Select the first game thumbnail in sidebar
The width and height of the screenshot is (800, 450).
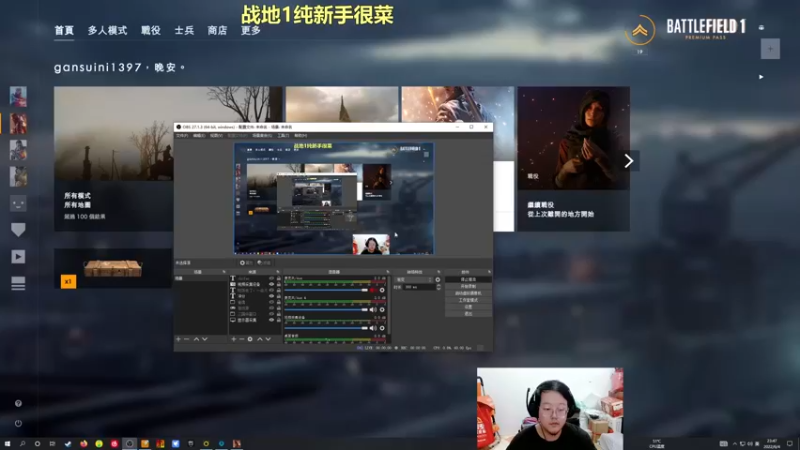point(18,96)
